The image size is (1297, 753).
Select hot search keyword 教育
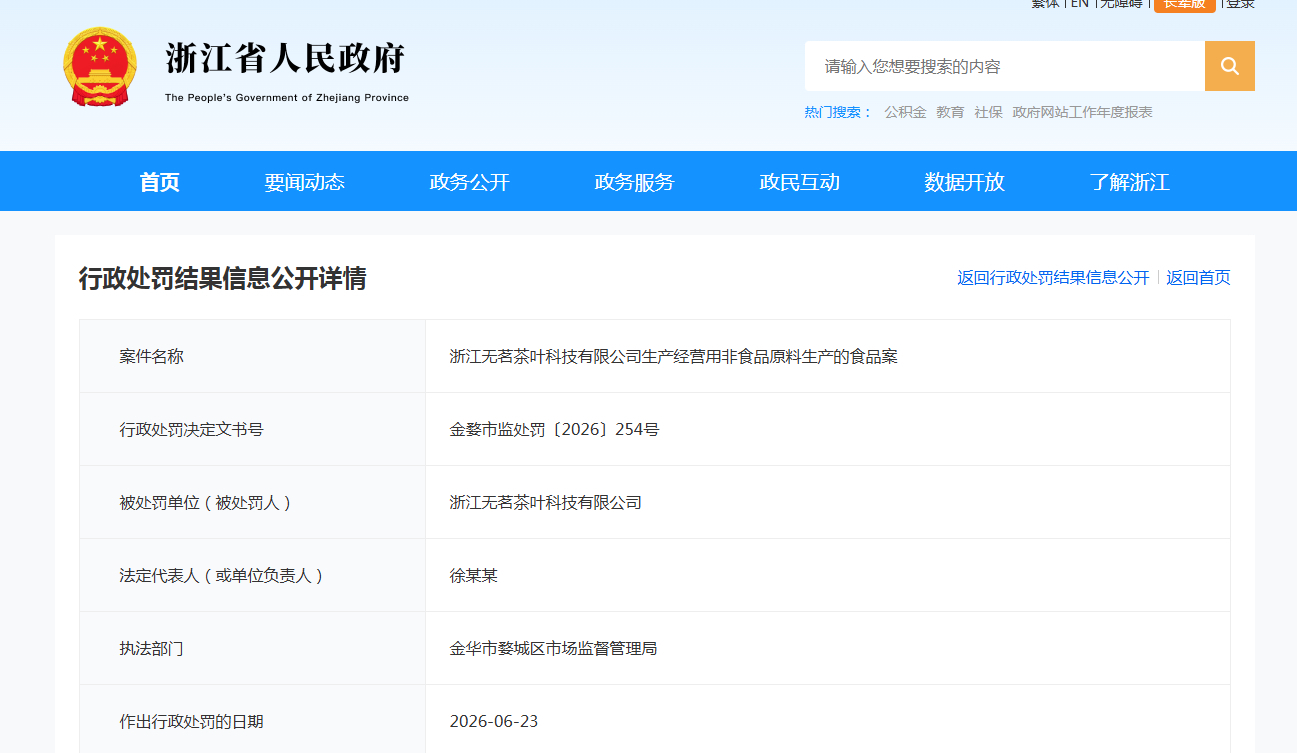pos(950,112)
